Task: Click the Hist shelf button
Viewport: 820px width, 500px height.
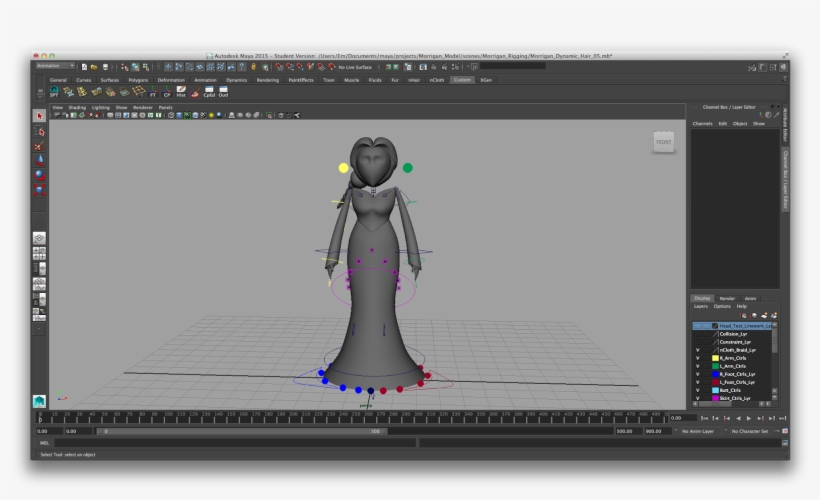Action: coord(181,92)
